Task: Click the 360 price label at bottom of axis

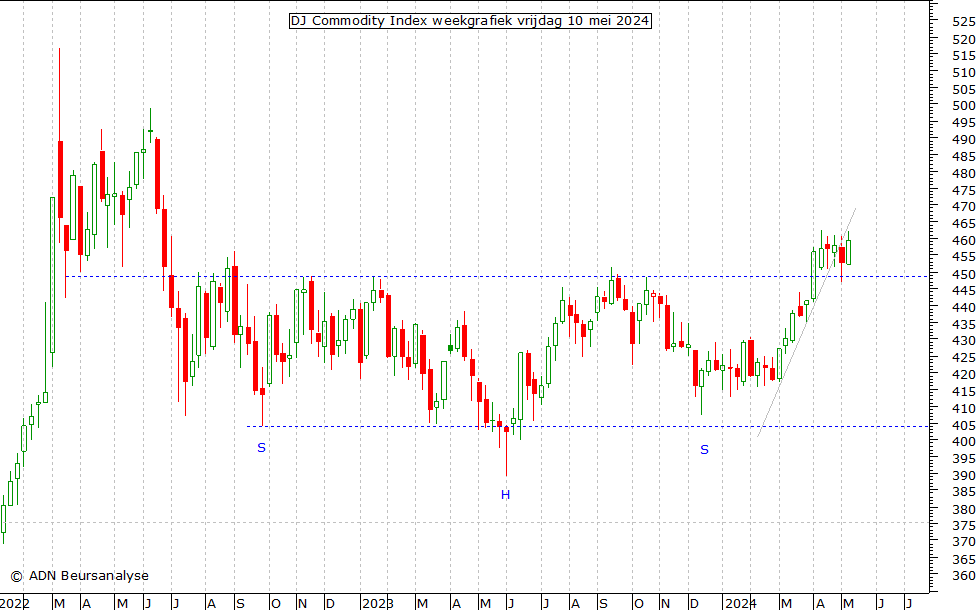Action: point(964,576)
